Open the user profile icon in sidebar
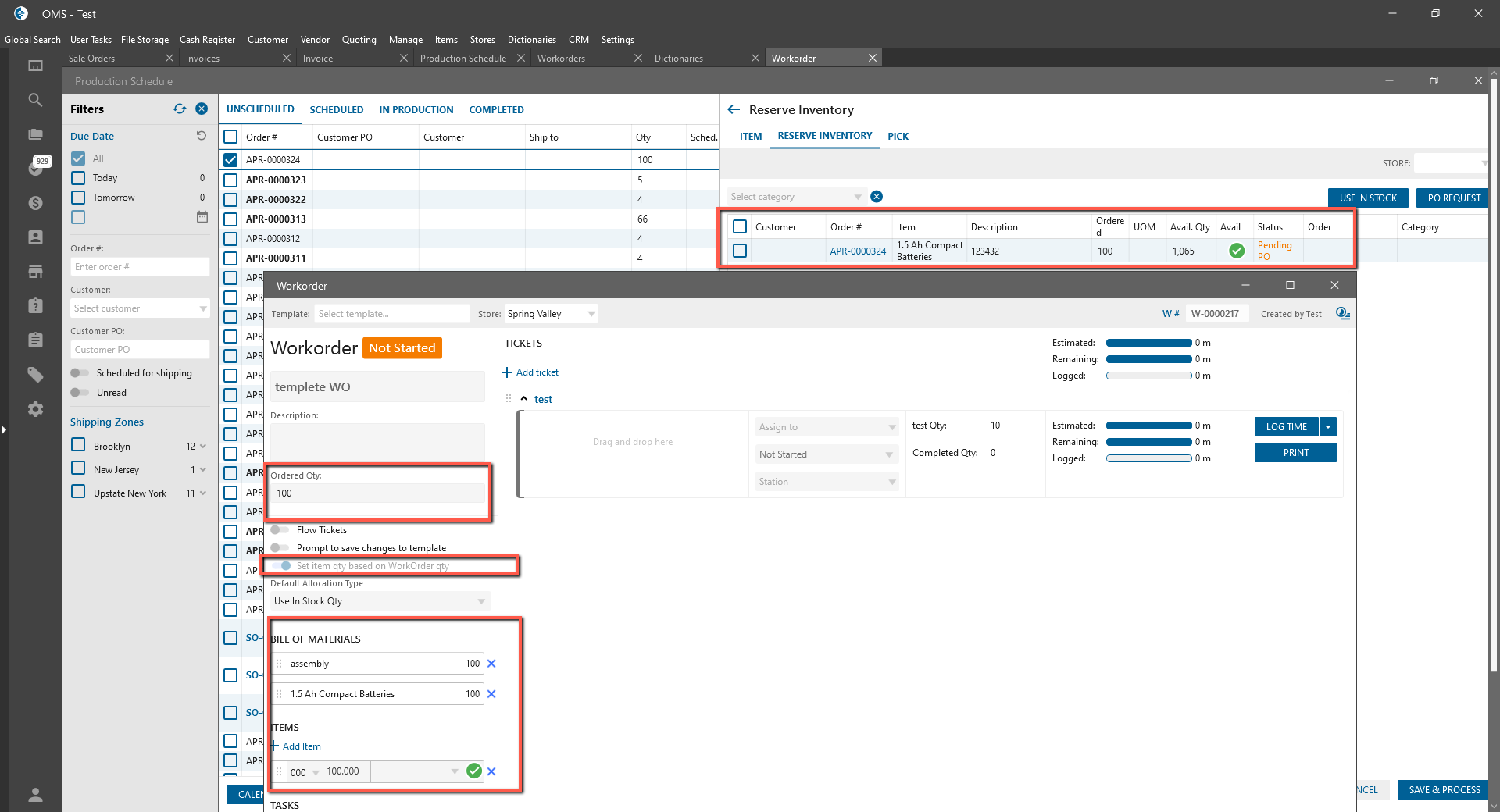The height and width of the screenshot is (812, 1500). point(35,795)
